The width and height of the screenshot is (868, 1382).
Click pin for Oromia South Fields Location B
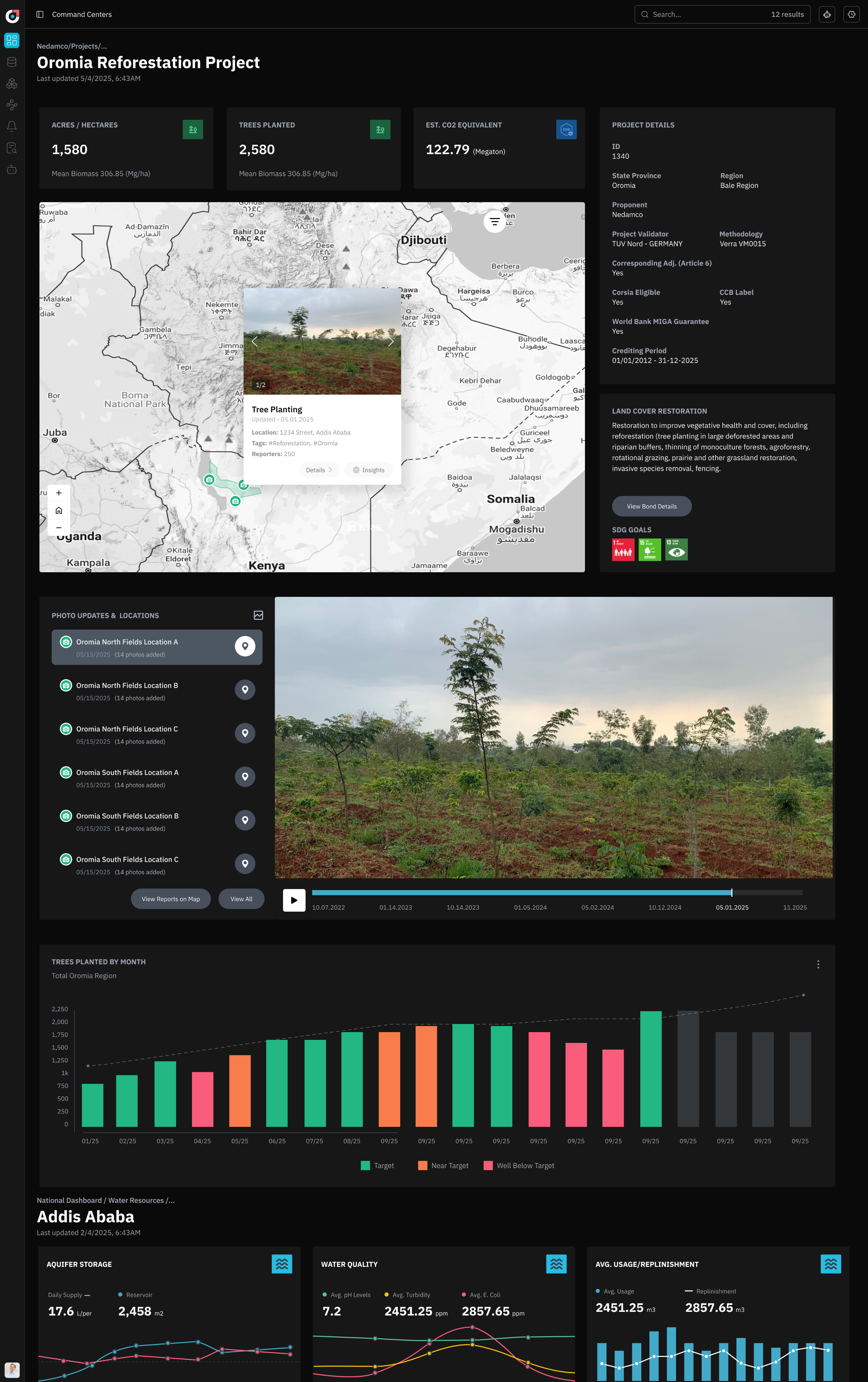pos(245,820)
